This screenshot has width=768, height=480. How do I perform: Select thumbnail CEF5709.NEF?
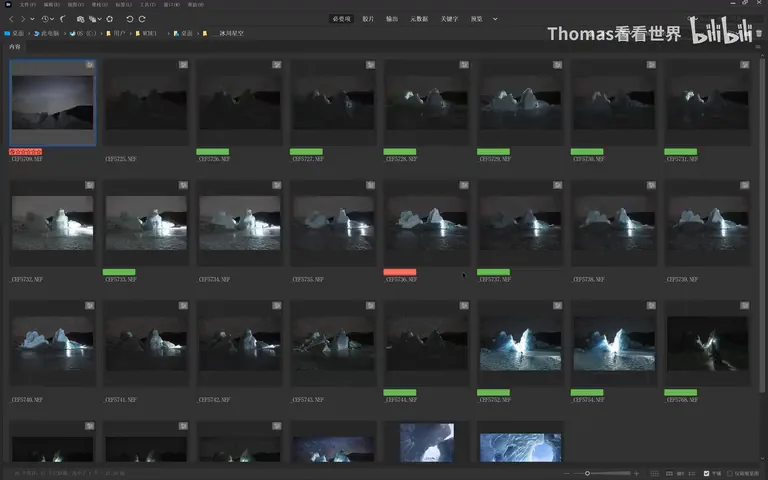(52, 103)
